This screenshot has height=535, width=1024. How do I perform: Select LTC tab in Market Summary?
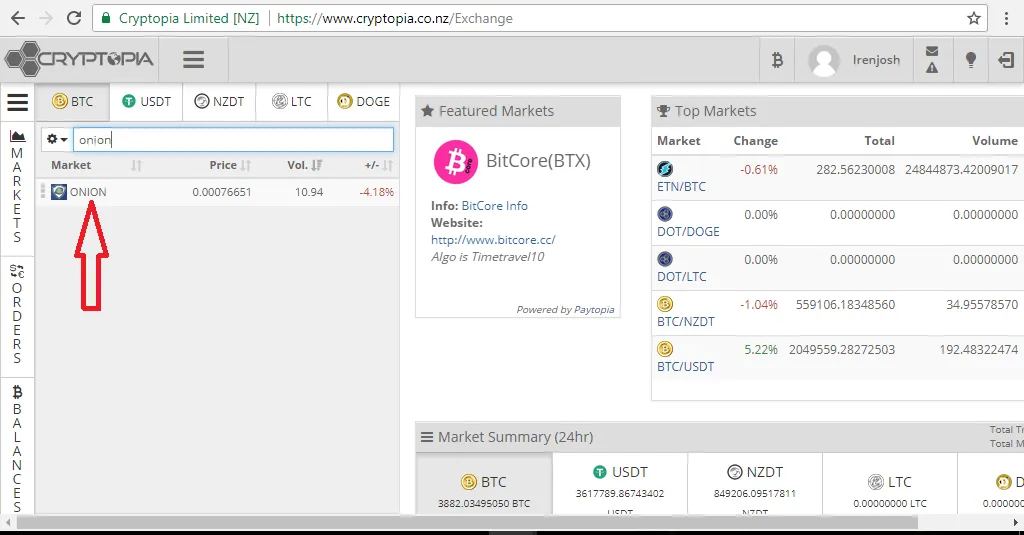point(890,483)
